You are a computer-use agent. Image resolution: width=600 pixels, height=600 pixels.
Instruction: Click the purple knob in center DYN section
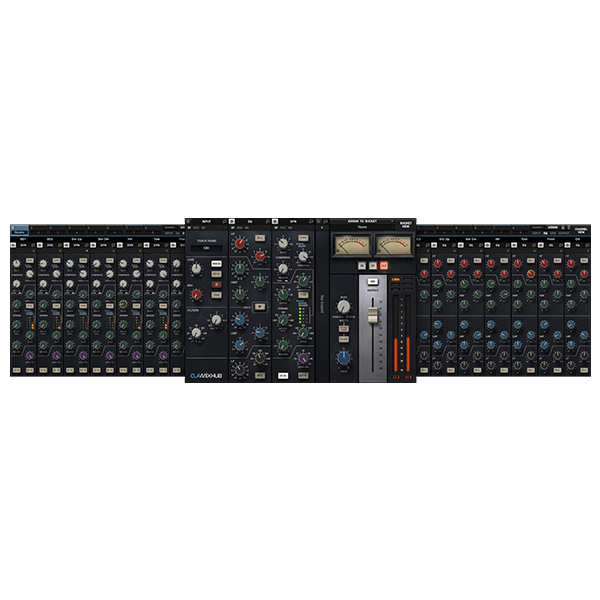(302, 356)
